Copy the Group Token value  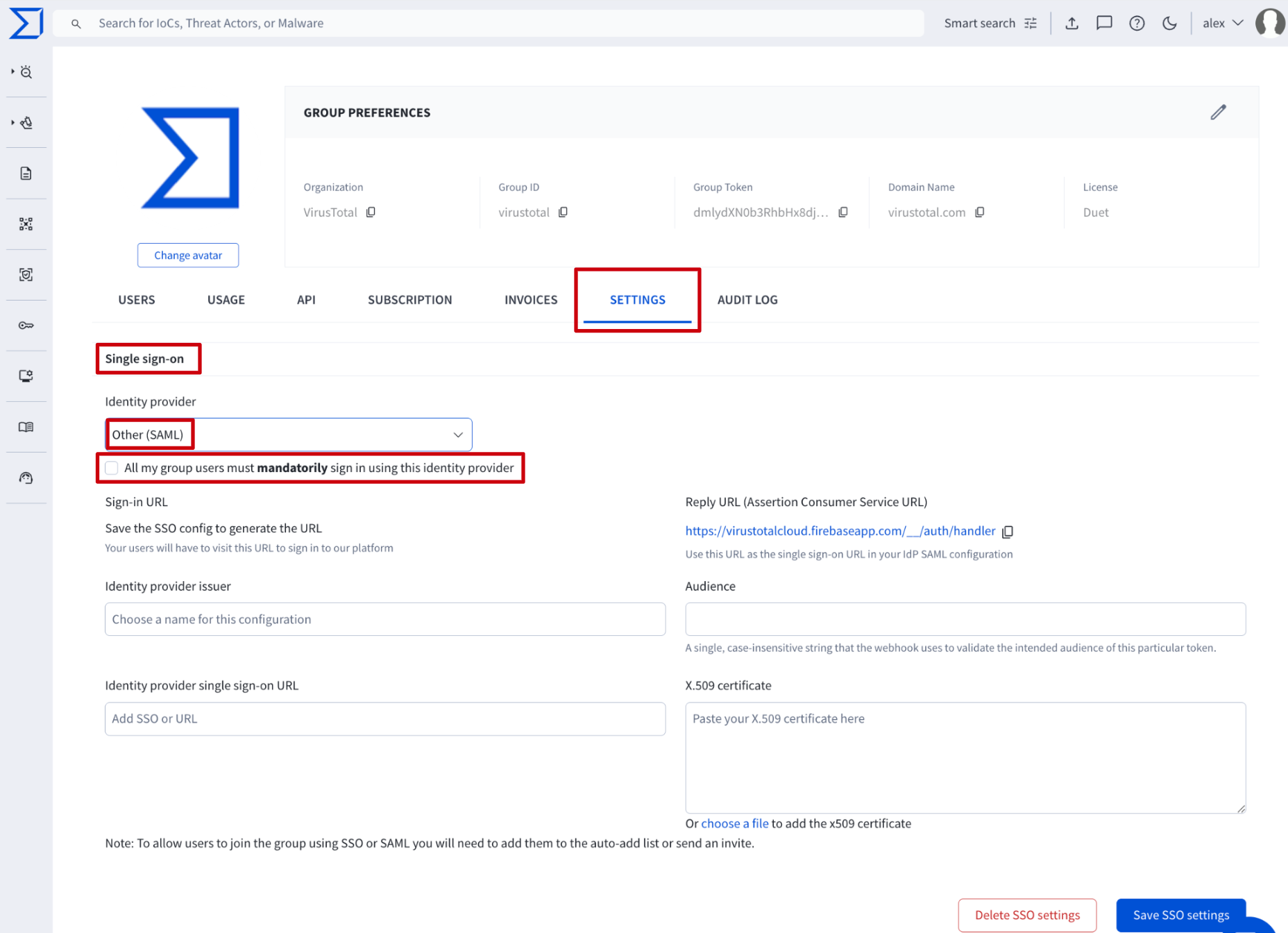point(843,212)
